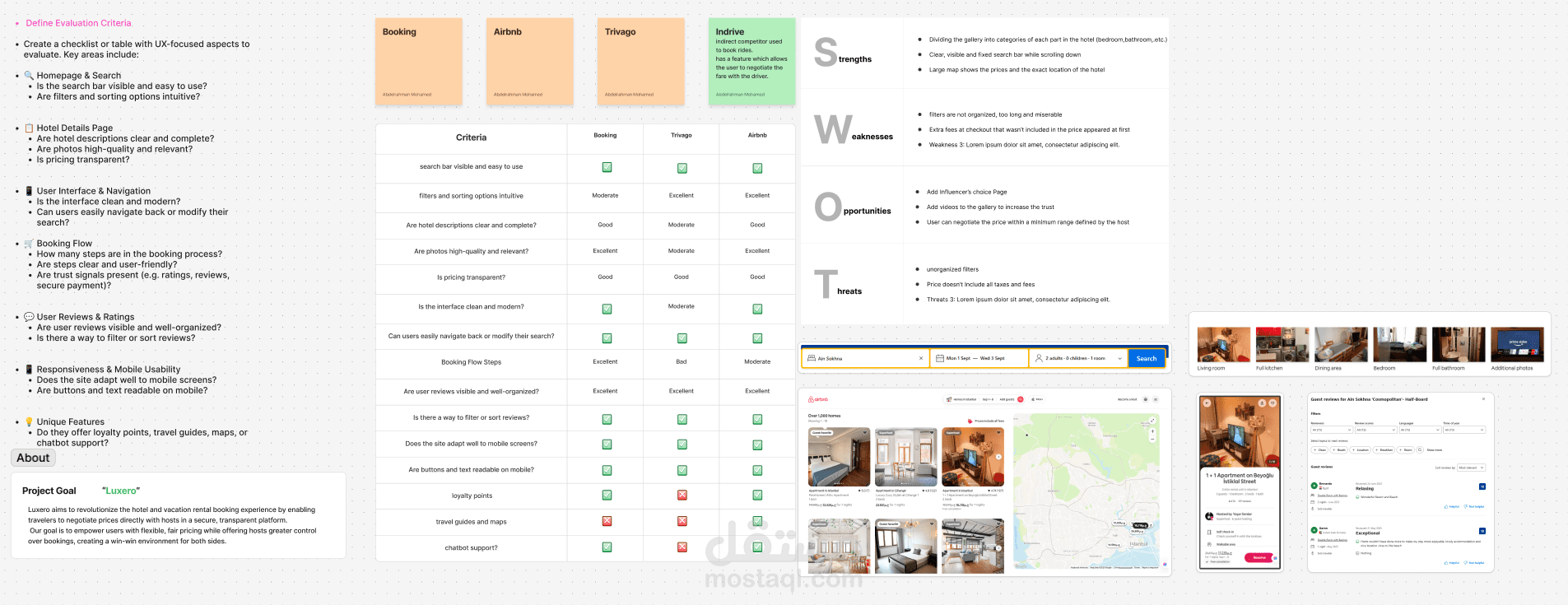1568x605 pixels.
Task: Select the green Indrive sticky note
Action: pos(752,62)
